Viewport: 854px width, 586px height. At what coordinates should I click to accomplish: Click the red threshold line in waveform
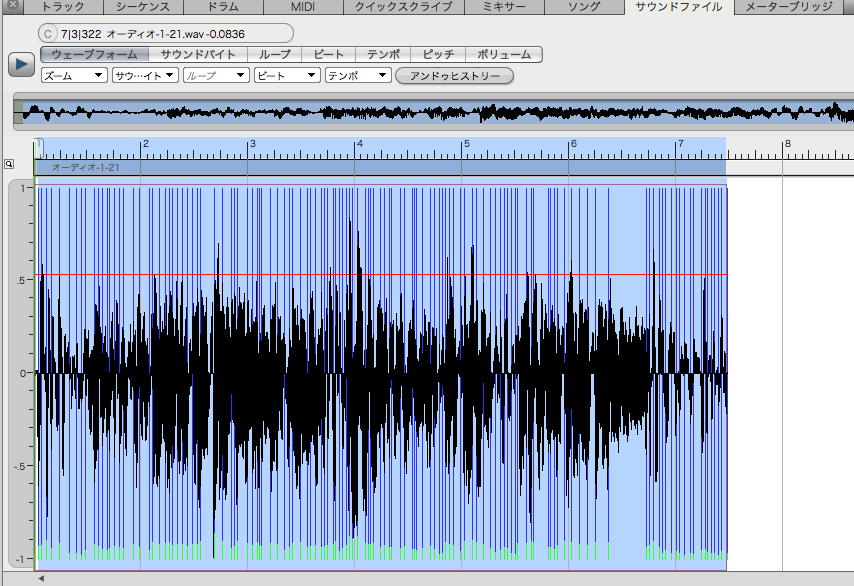(381, 274)
